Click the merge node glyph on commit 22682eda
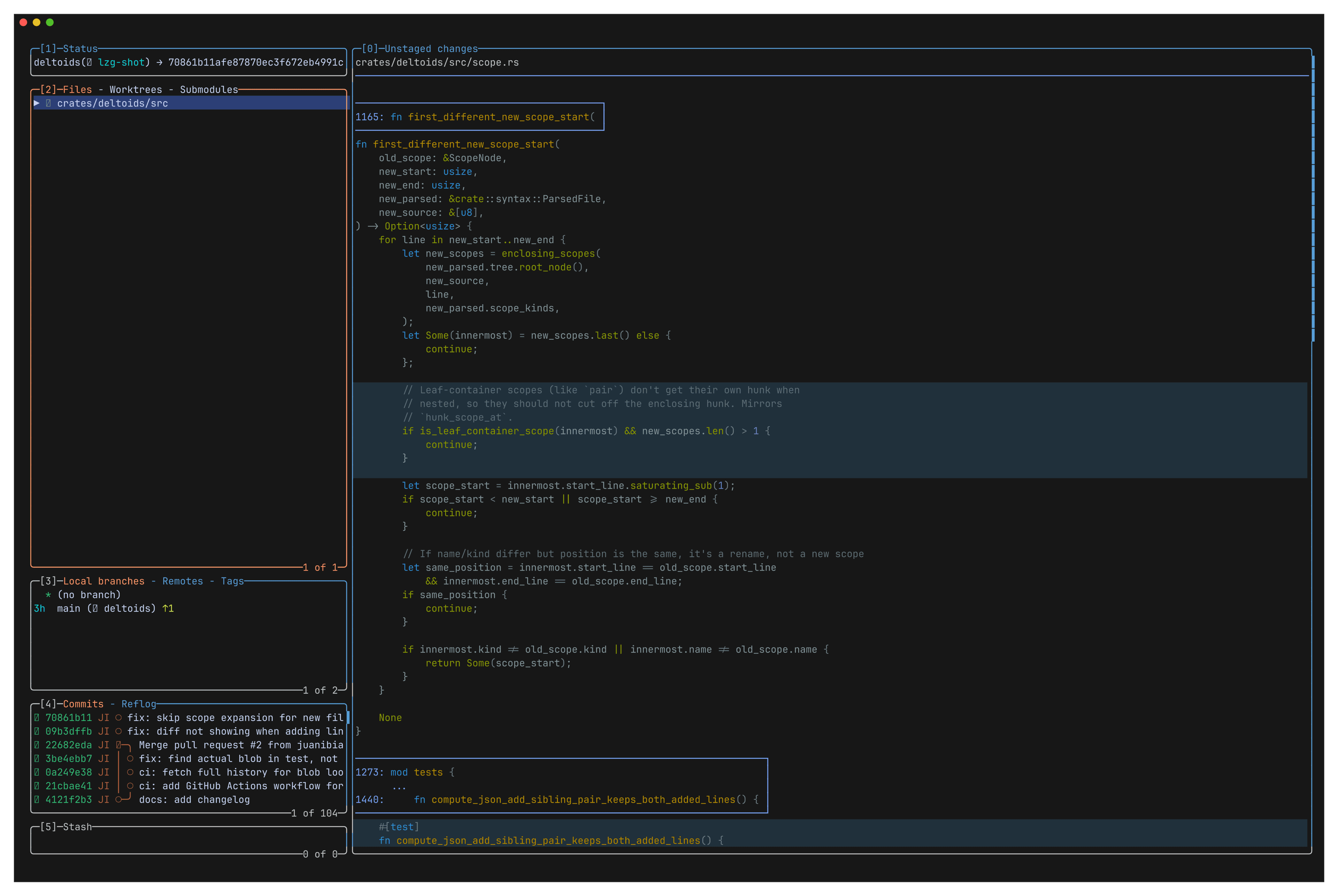Image resolution: width=1338 pixels, height=896 pixels. click(118, 745)
